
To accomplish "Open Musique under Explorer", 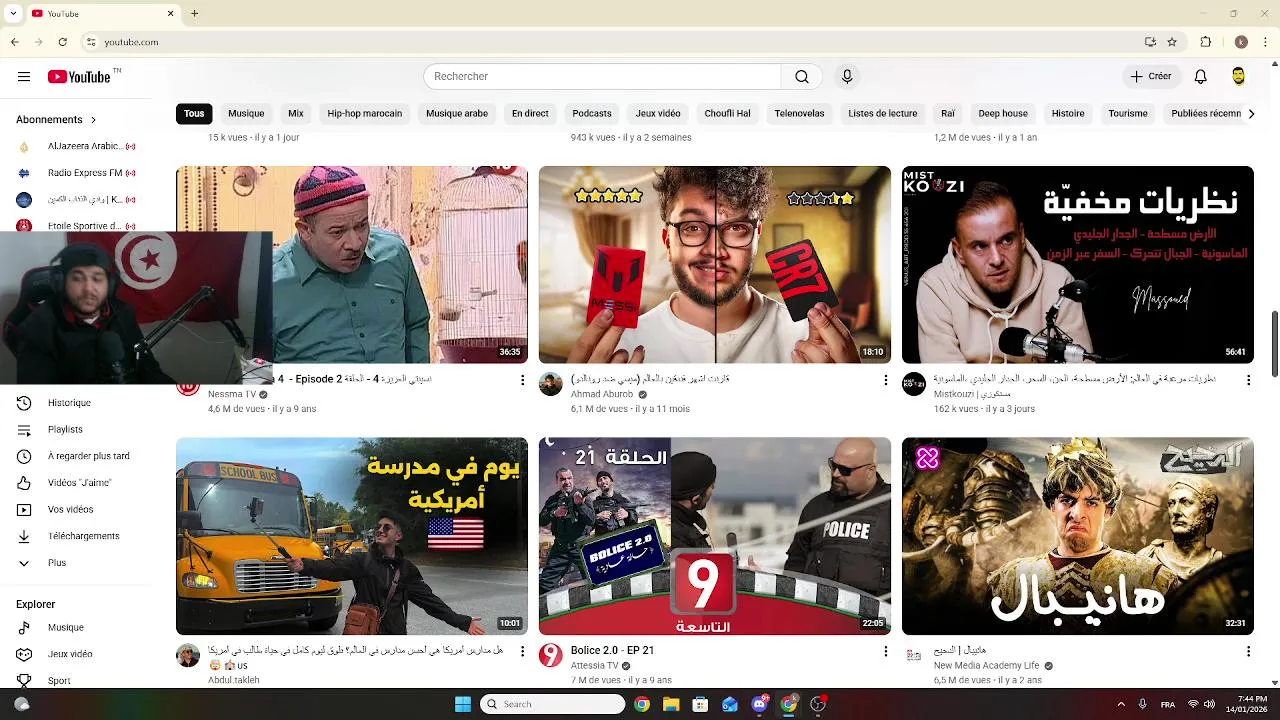I will (65, 628).
